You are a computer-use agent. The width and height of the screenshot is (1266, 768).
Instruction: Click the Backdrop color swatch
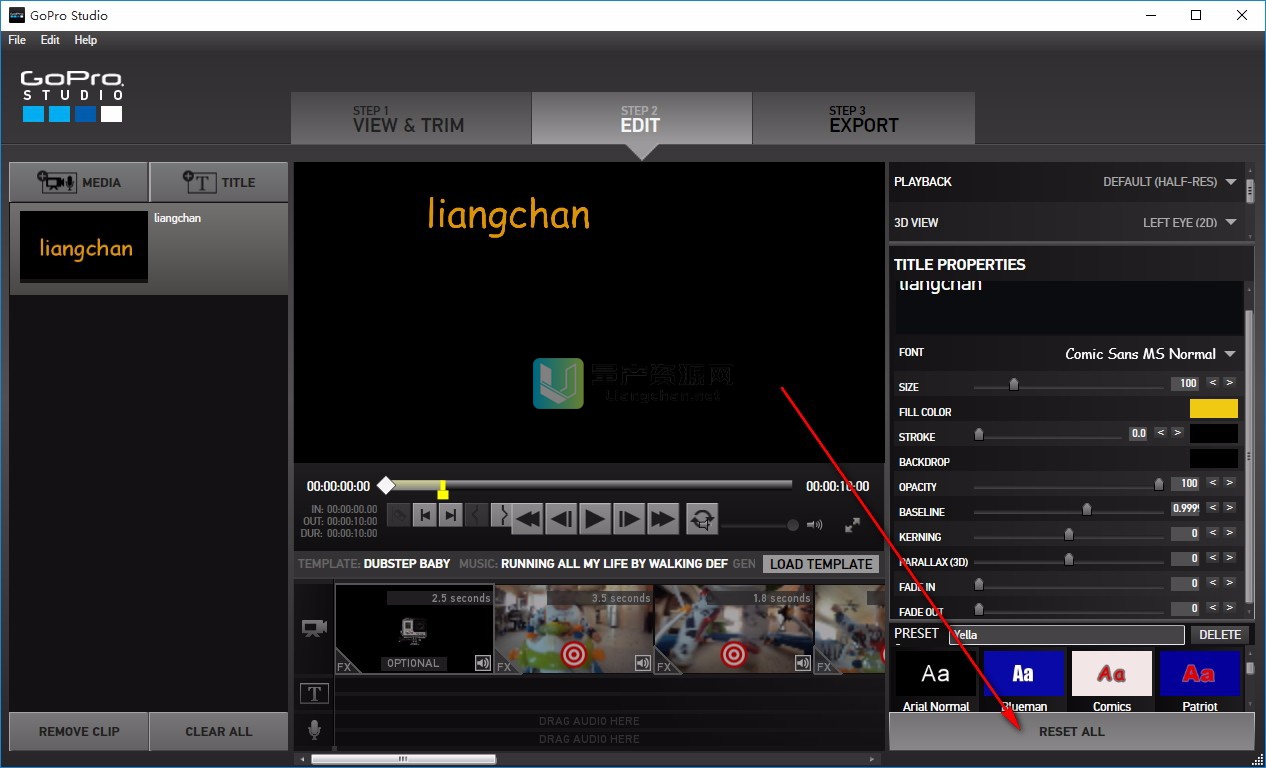point(1213,458)
